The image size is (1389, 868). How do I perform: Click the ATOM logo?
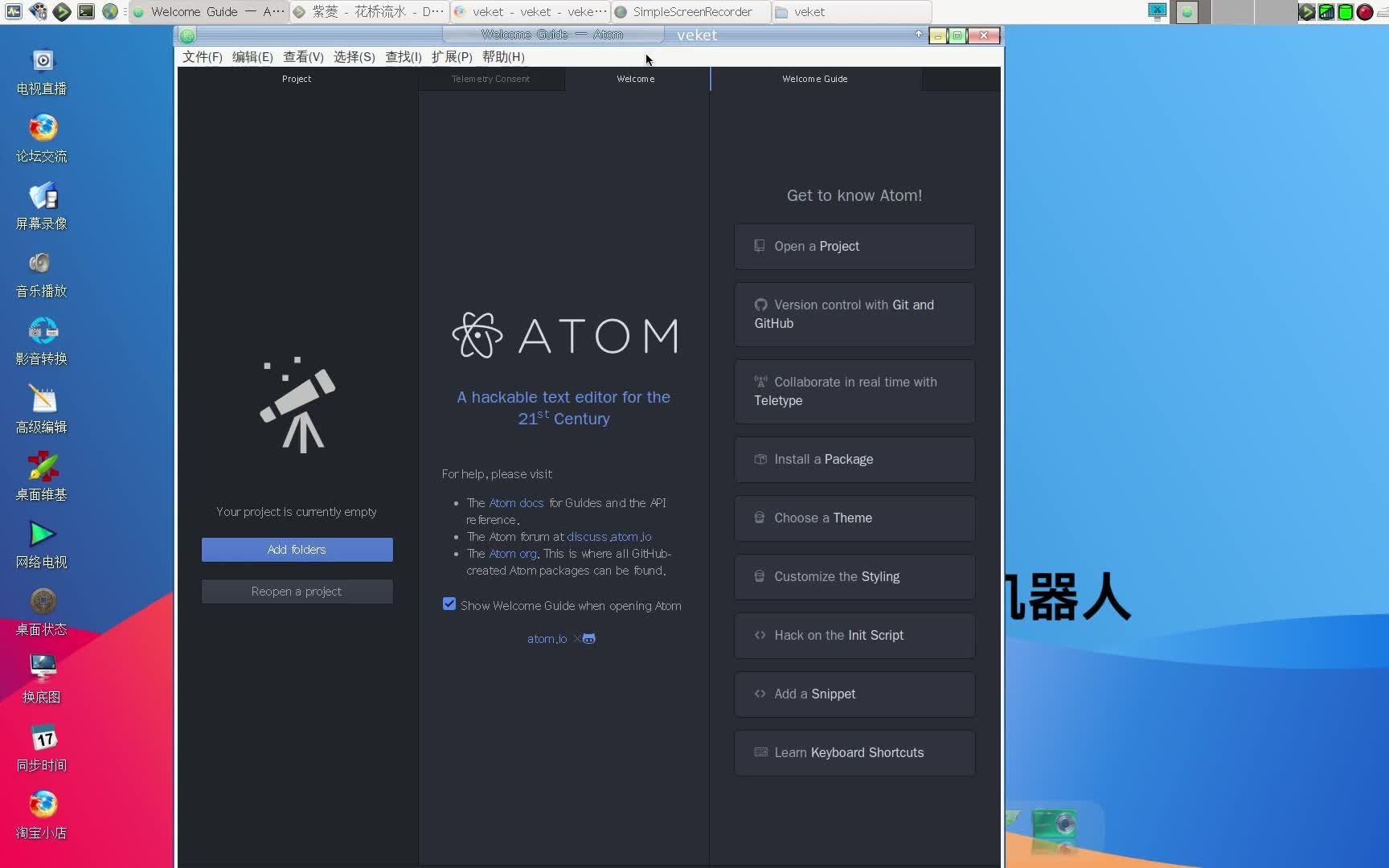[x=565, y=335]
